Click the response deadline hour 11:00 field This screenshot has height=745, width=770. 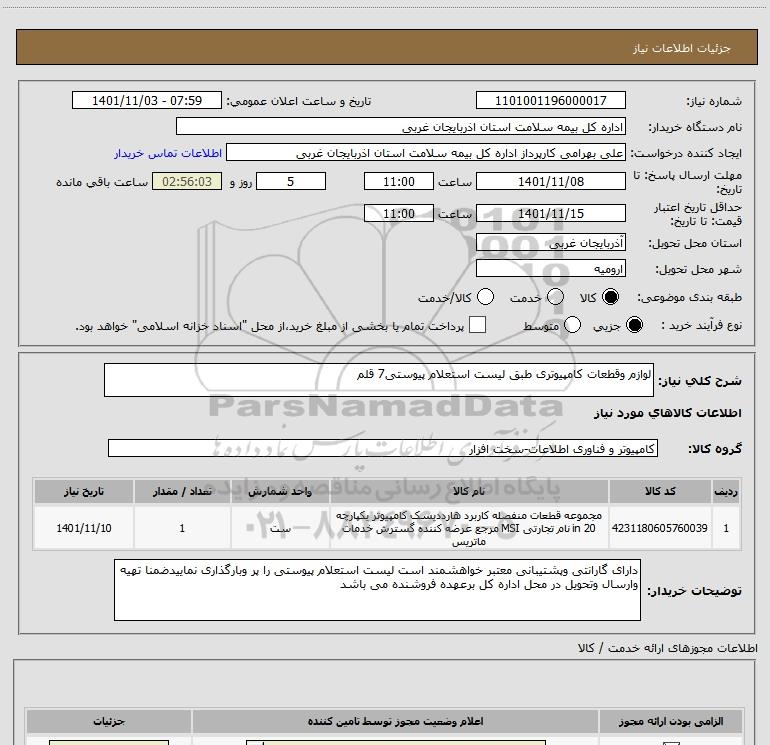(399, 182)
